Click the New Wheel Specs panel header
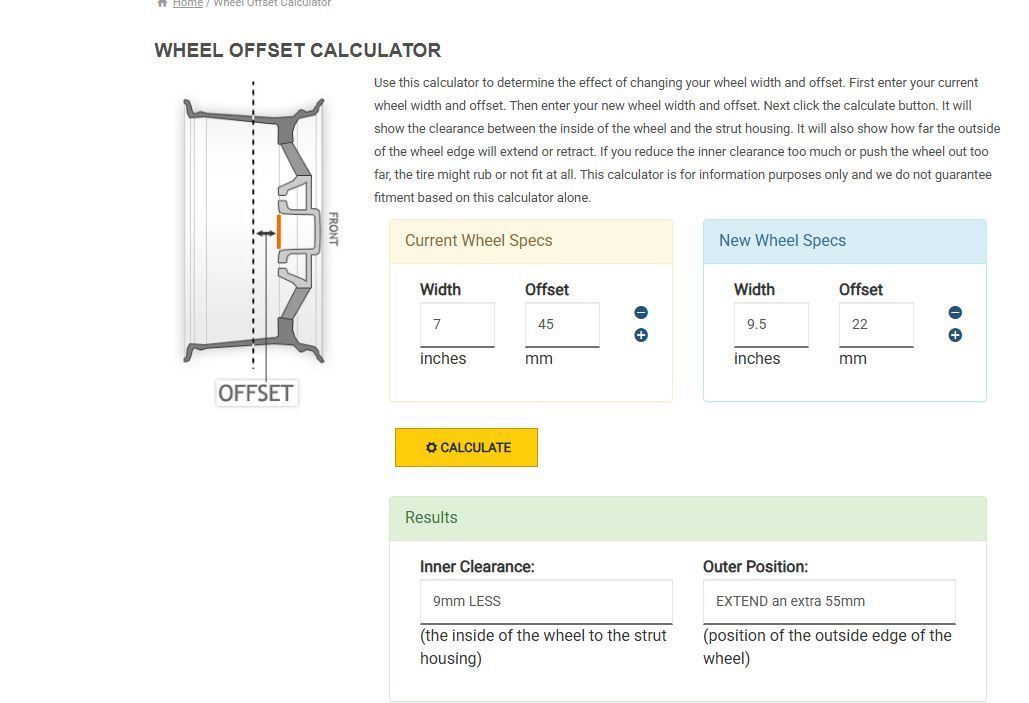Image resolution: width=1029 pixels, height=703 pixels. click(844, 241)
